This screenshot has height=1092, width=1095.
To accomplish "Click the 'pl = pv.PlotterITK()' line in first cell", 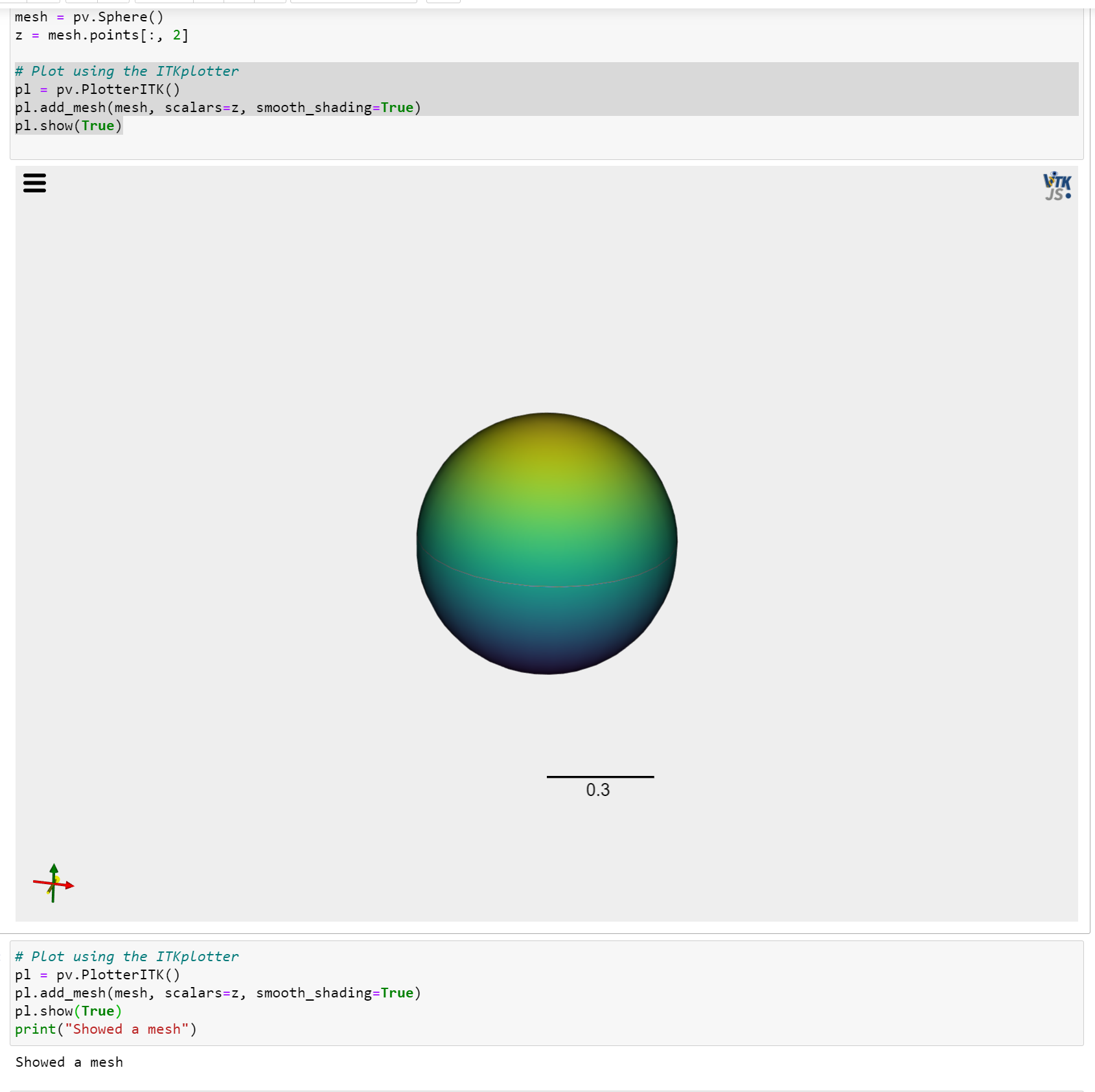I will (x=97, y=89).
